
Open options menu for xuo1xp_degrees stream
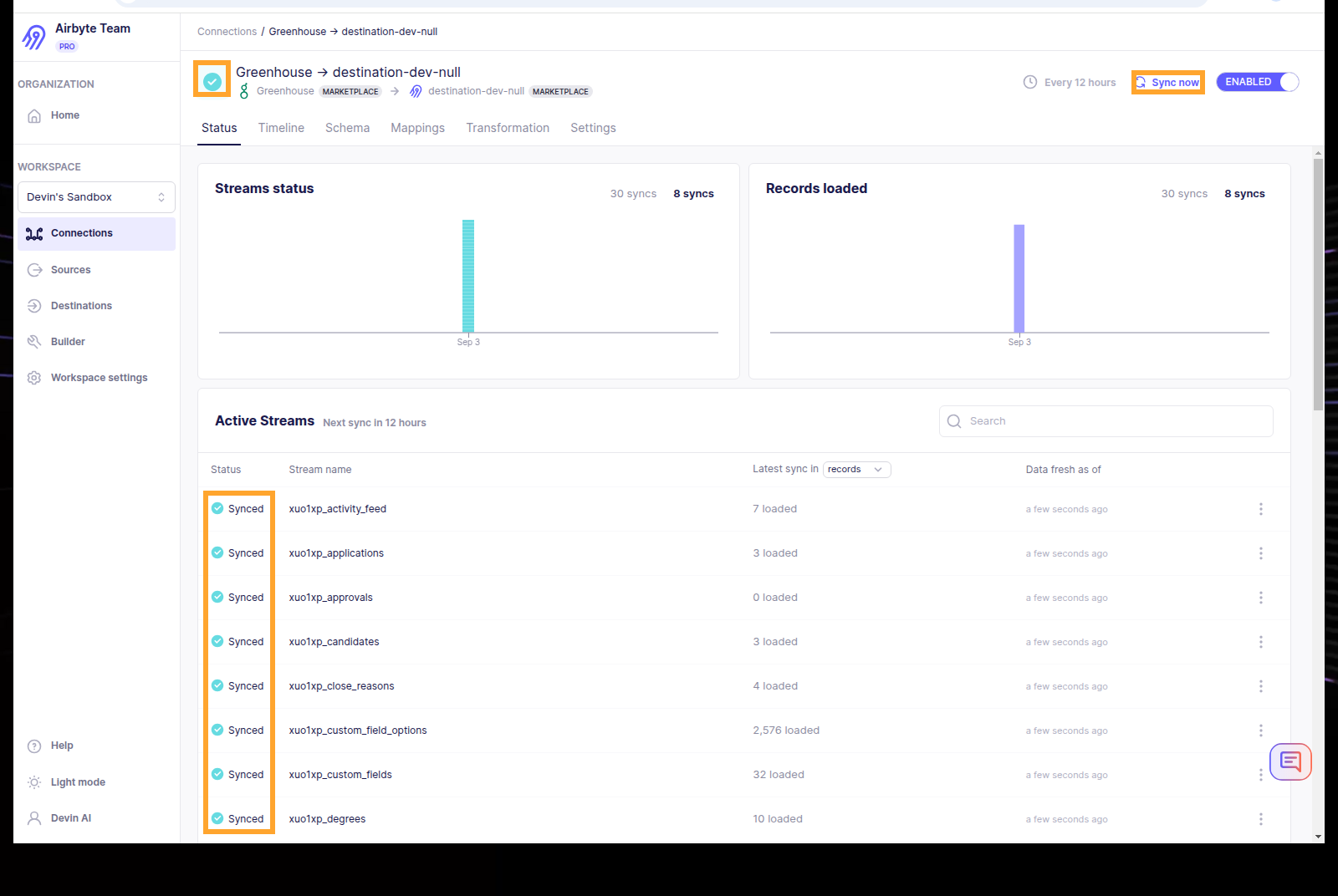point(1261,819)
